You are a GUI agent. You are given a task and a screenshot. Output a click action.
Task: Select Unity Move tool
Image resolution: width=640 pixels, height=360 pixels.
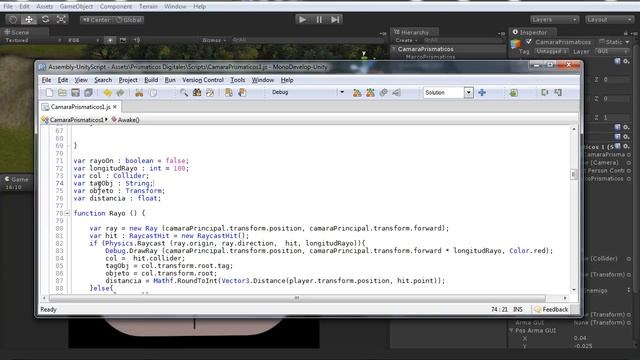point(29,19)
